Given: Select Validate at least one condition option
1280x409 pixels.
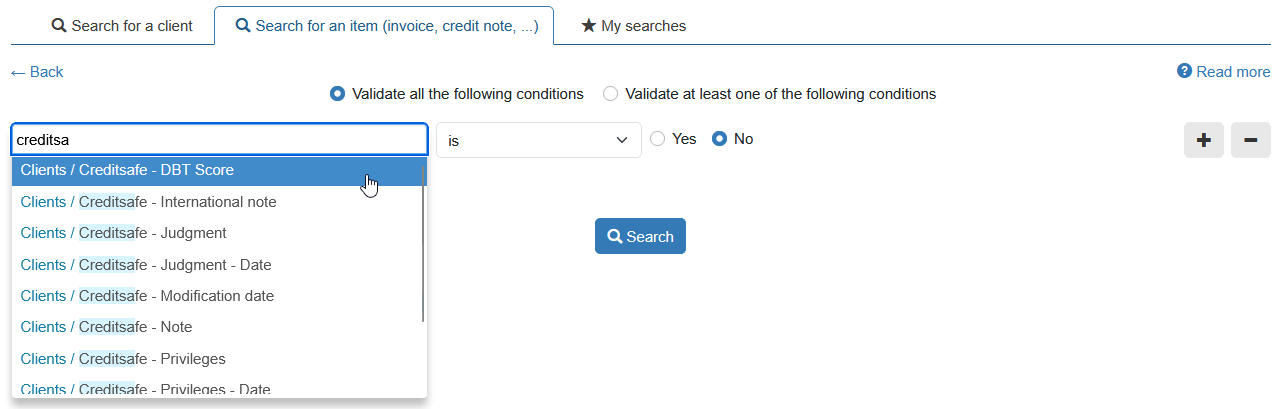Looking at the screenshot, I should [x=610, y=94].
